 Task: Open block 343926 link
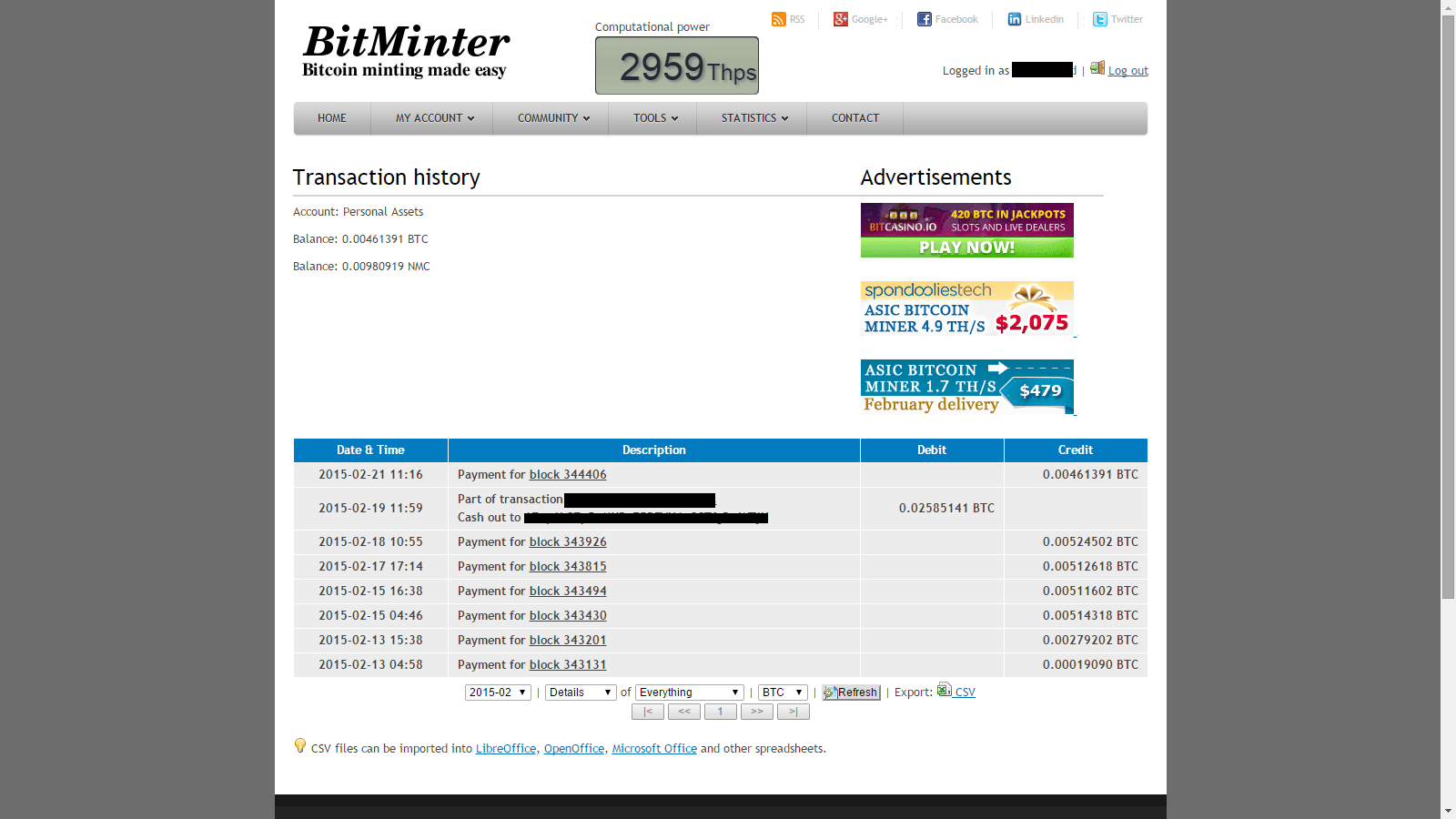pos(568,542)
